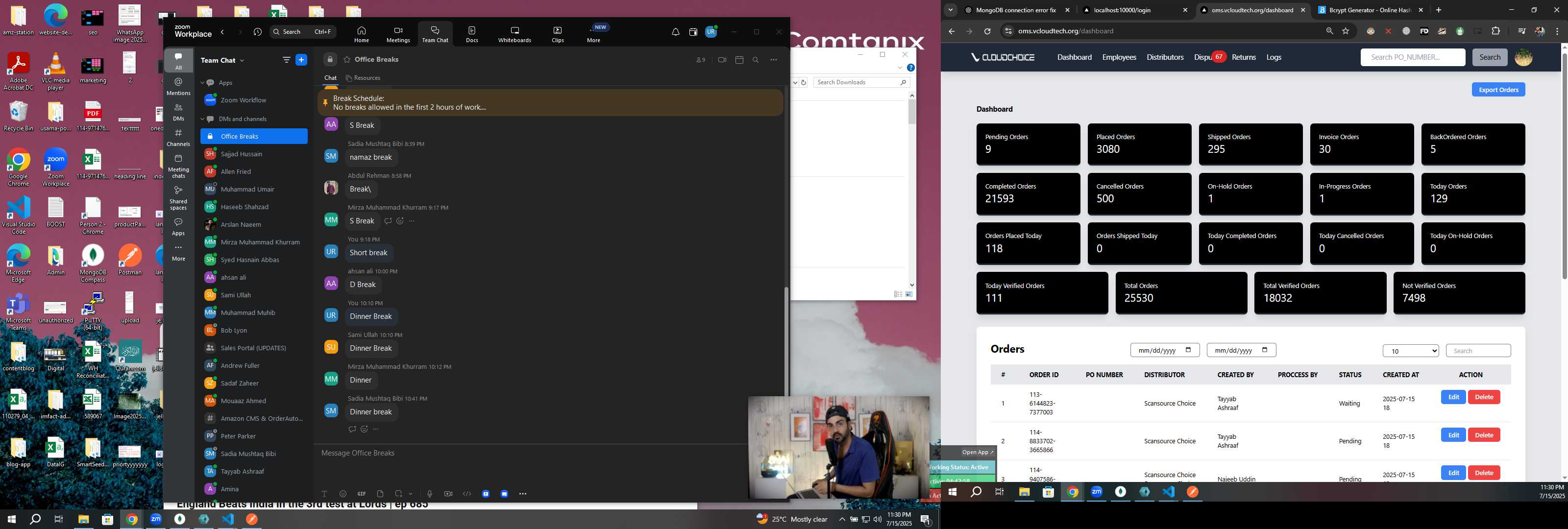Open Zoom Meetings tab
This screenshot has height=529, width=1568.
pyautogui.click(x=398, y=34)
